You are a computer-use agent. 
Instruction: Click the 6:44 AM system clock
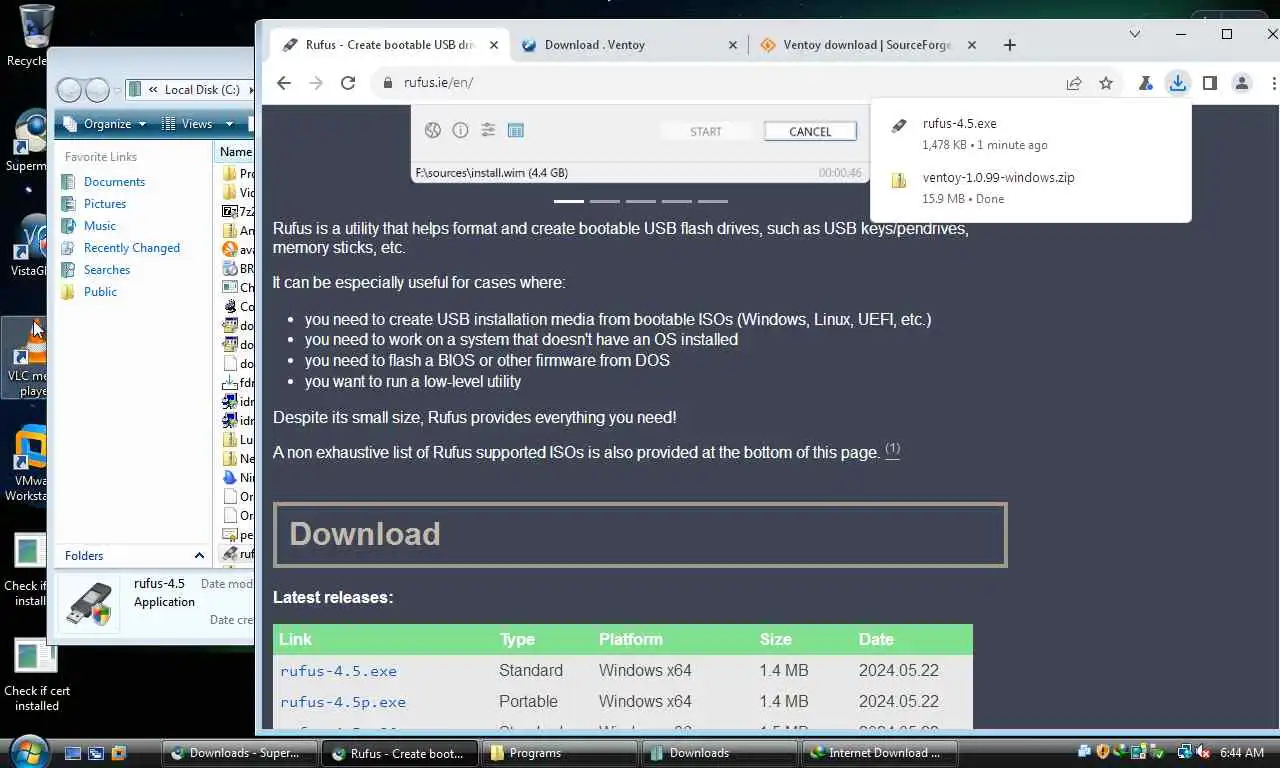pyautogui.click(x=1242, y=752)
